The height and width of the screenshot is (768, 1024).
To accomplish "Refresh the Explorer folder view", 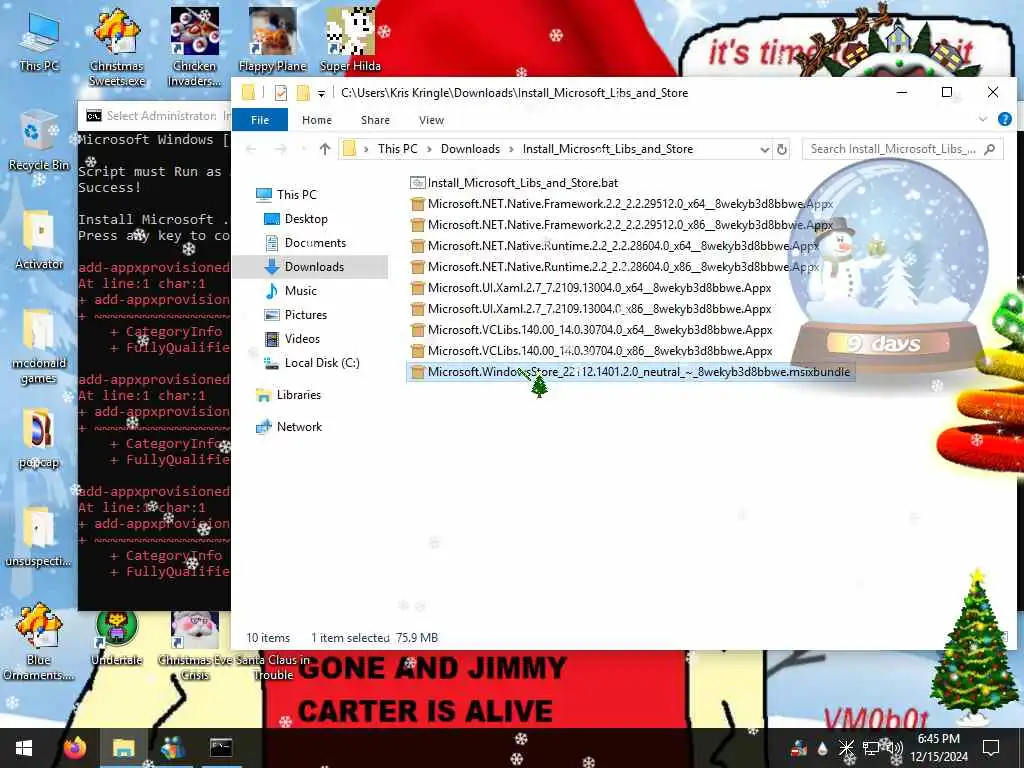I will pos(781,149).
